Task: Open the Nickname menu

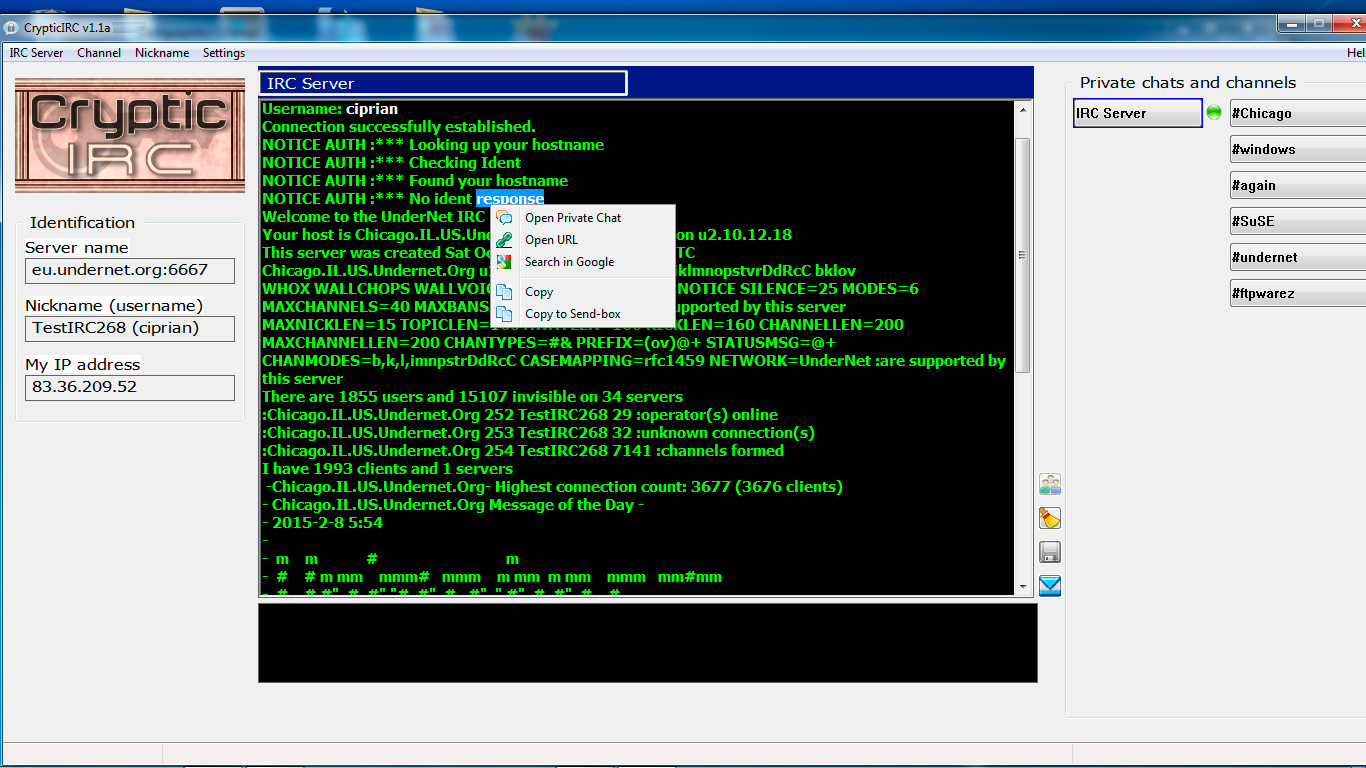Action: point(162,53)
